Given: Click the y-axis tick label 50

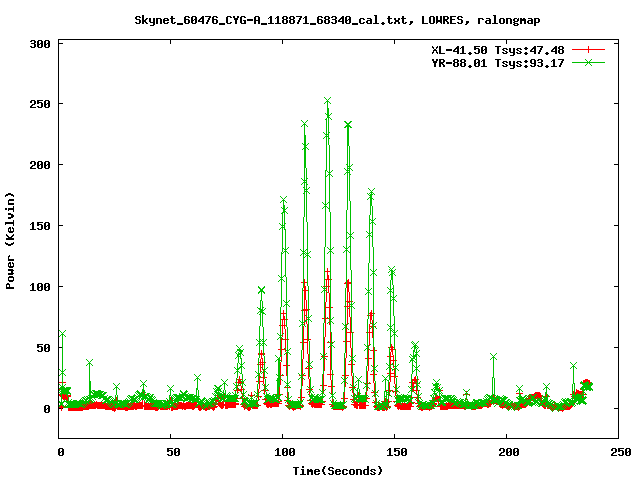Looking at the screenshot, I should [44, 348].
